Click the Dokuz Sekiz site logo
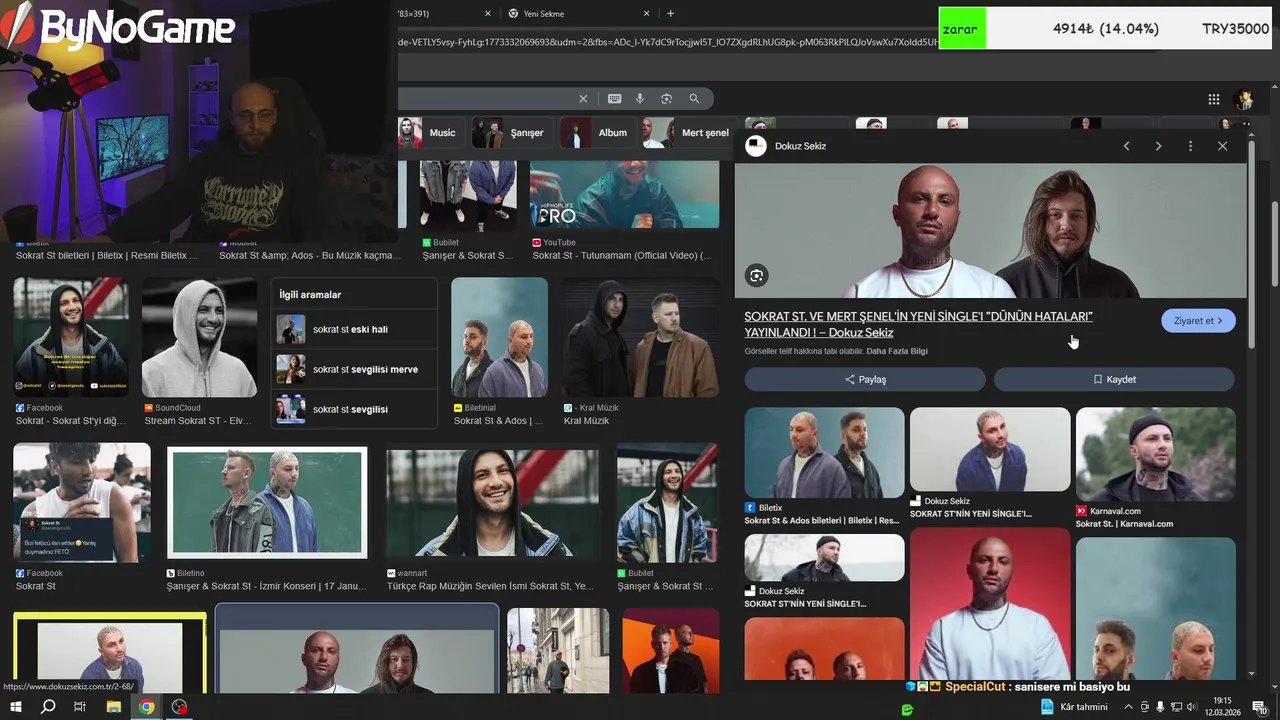 [x=756, y=146]
